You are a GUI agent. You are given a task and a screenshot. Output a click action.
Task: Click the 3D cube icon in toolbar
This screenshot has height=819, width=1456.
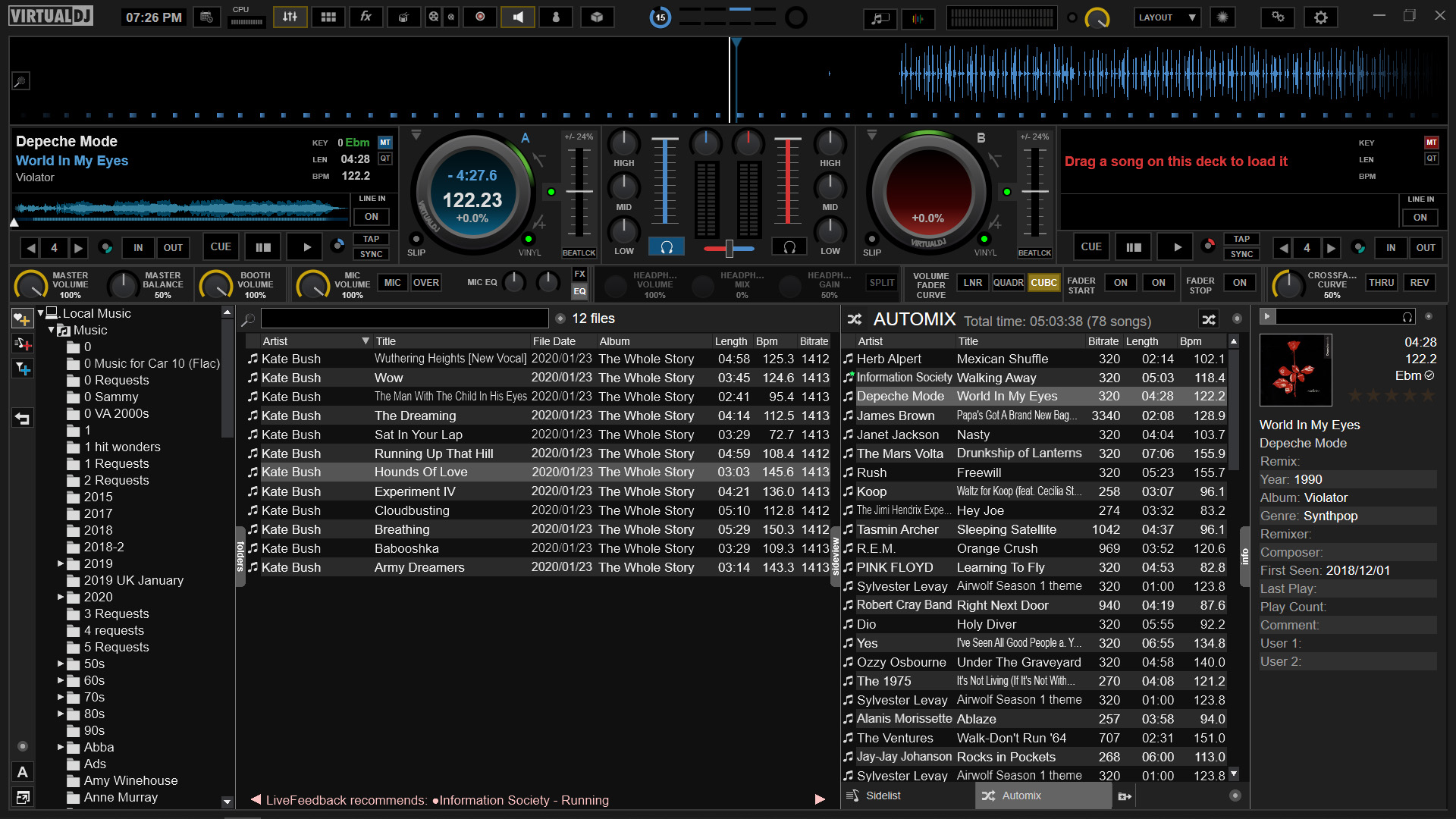[x=597, y=17]
